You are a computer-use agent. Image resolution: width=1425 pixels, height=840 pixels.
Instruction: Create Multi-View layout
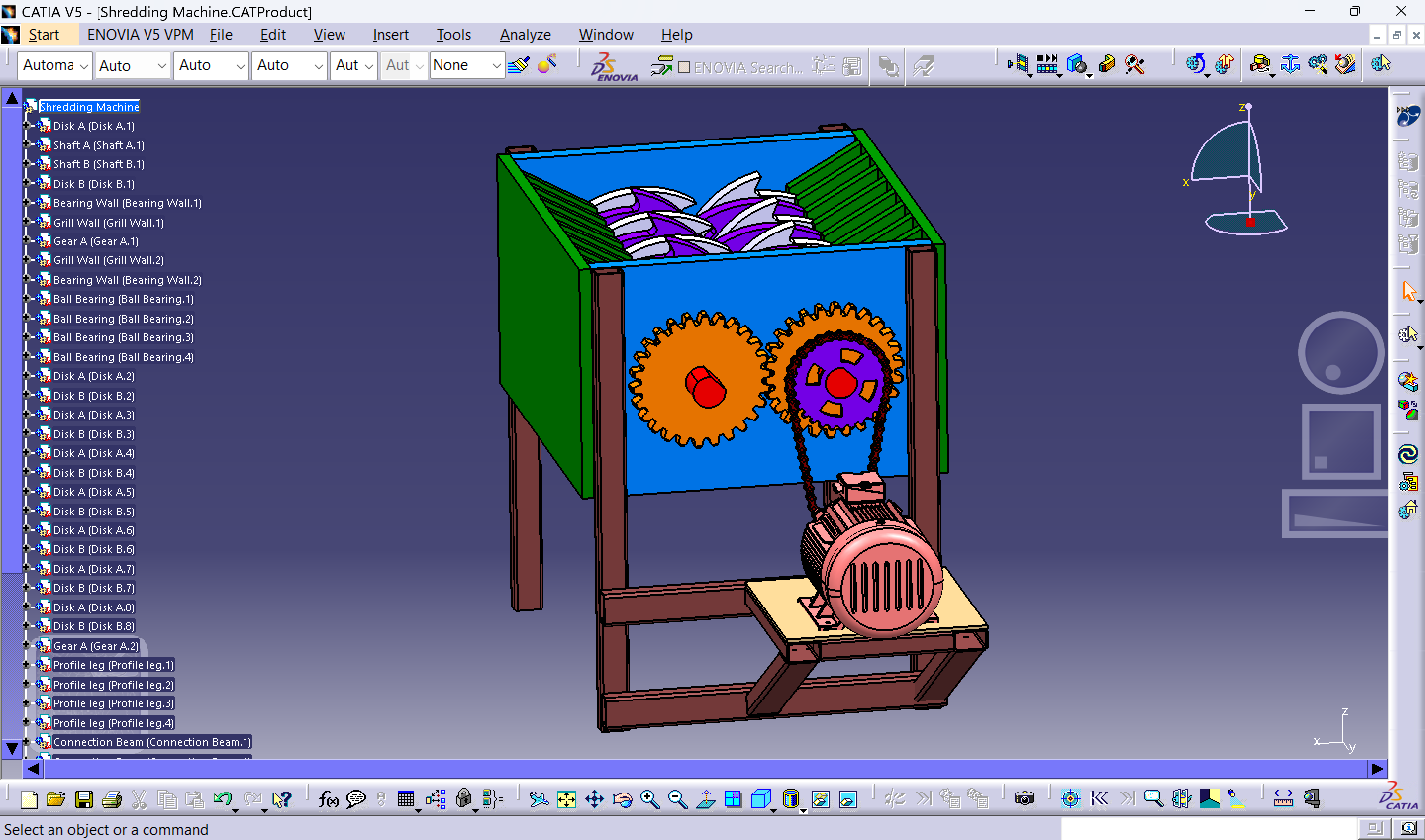tap(733, 798)
